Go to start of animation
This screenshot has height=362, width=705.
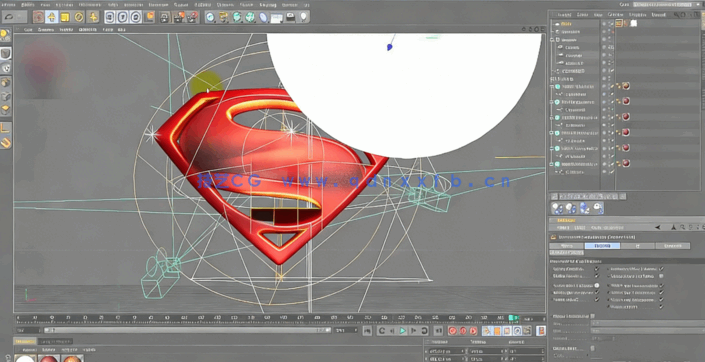[x=368, y=331]
